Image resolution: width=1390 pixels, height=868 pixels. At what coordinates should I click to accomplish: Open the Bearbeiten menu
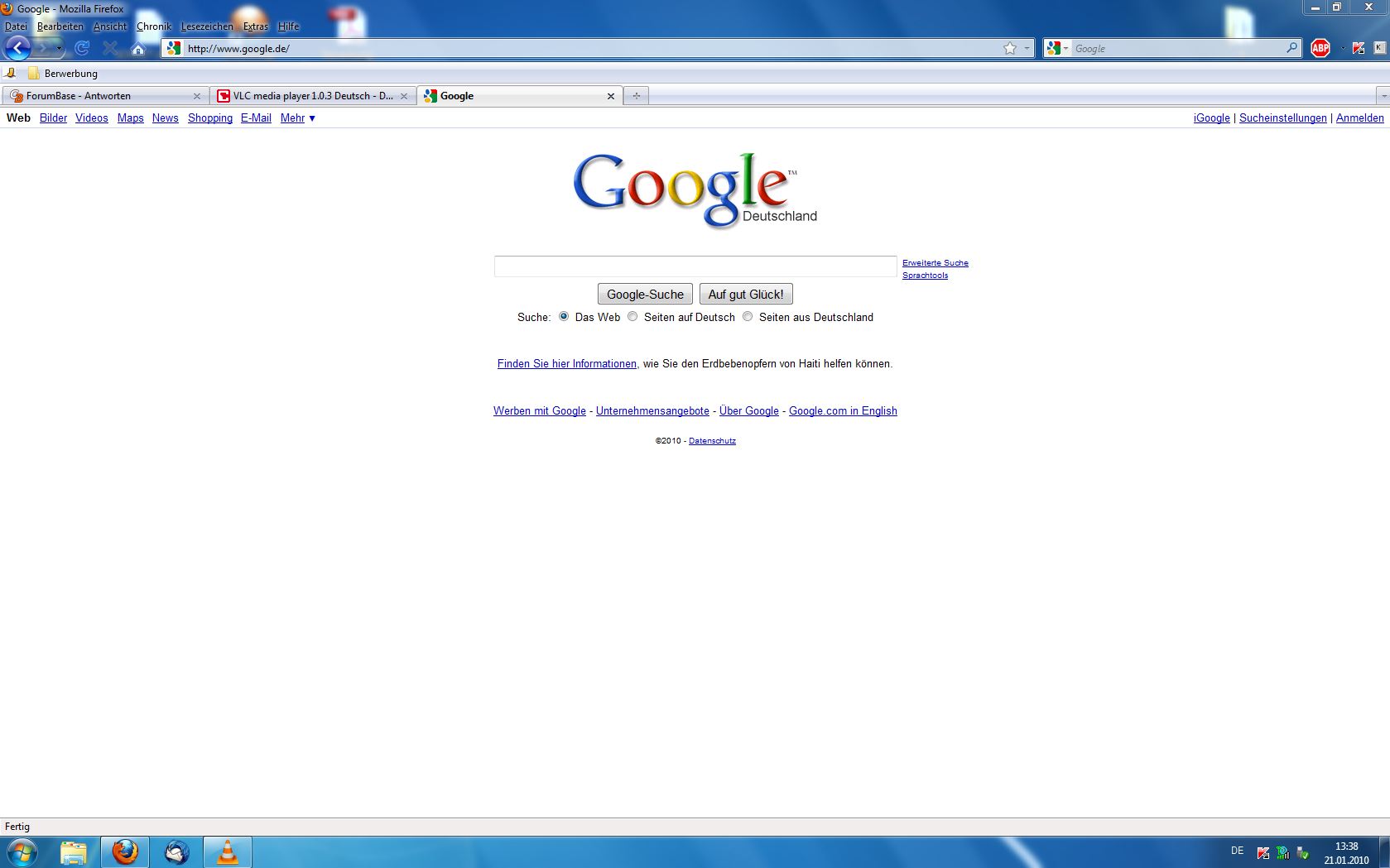click(x=60, y=26)
